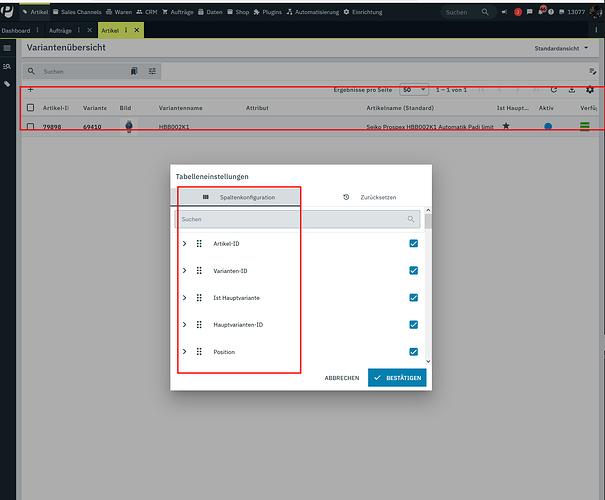Uncheck the Ist Hauptvariante column checkbox

(x=414, y=297)
